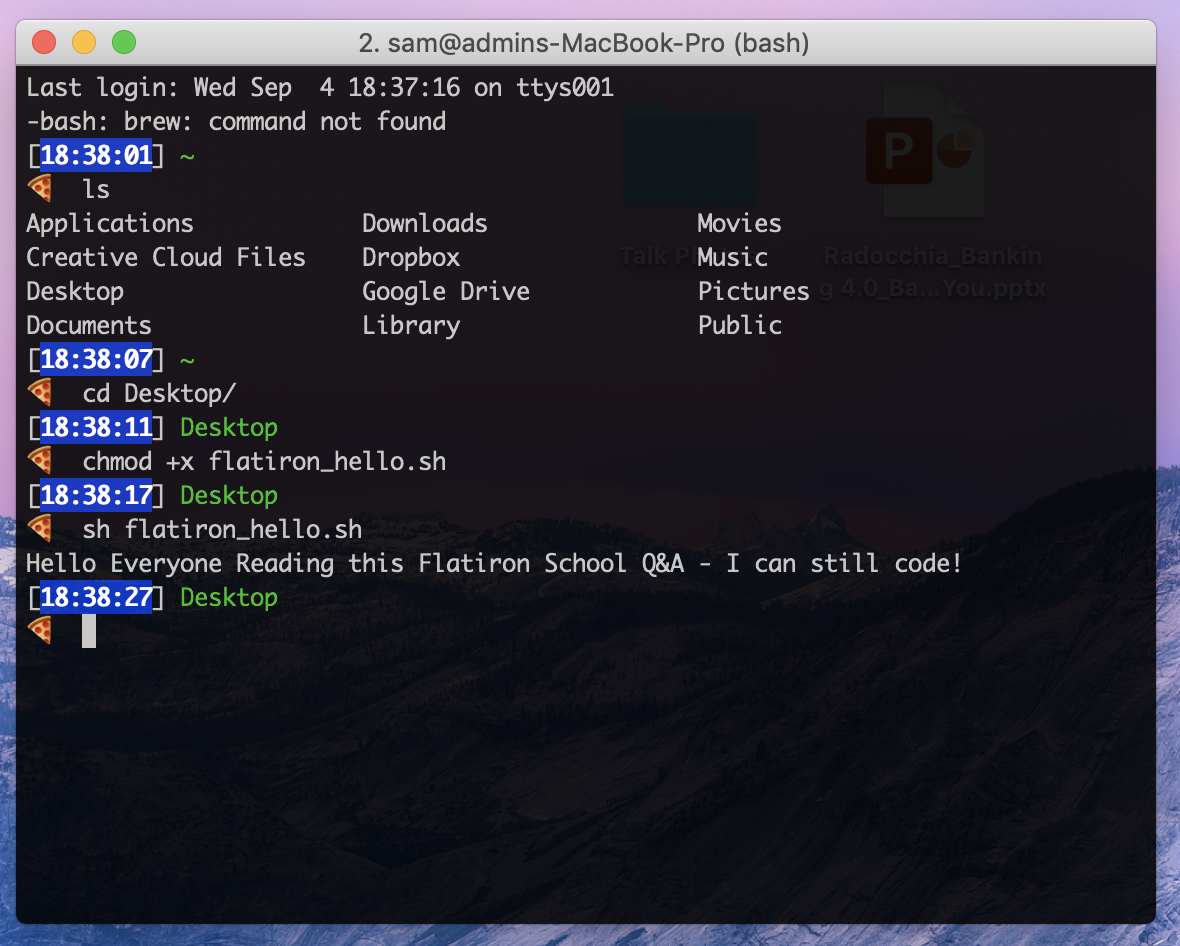Select the 18:38:17 timestamp

click(96, 494)
